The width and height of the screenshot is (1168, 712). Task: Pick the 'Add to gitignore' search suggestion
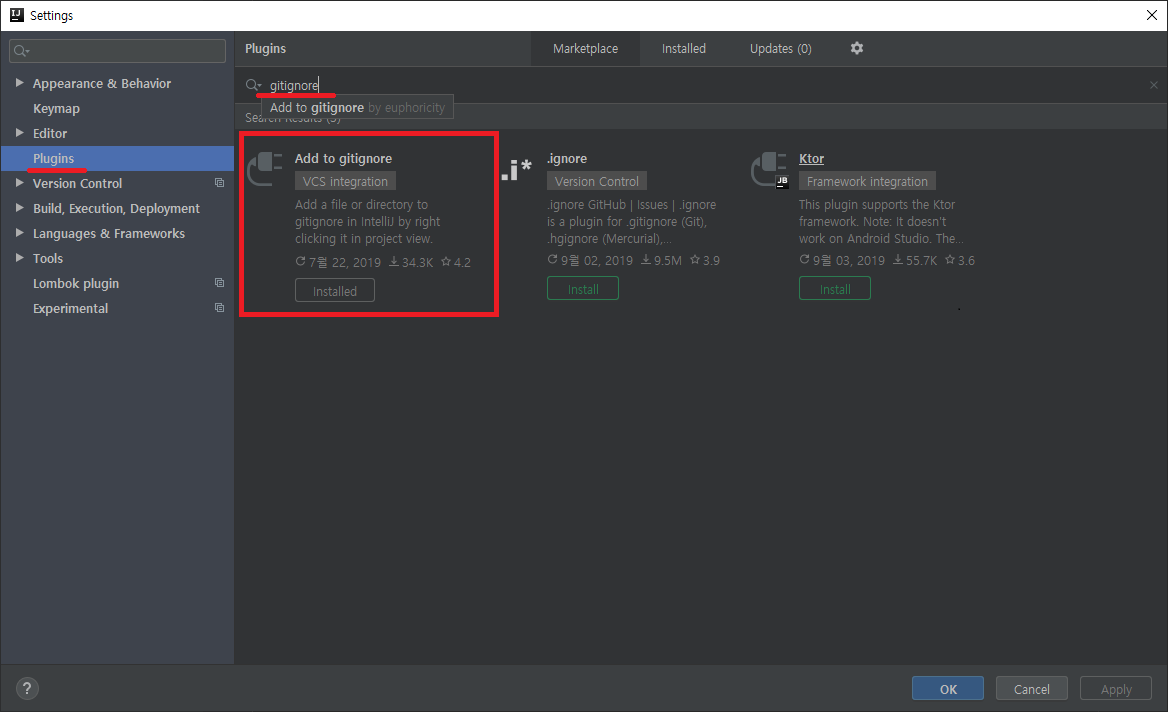point(357,107)
